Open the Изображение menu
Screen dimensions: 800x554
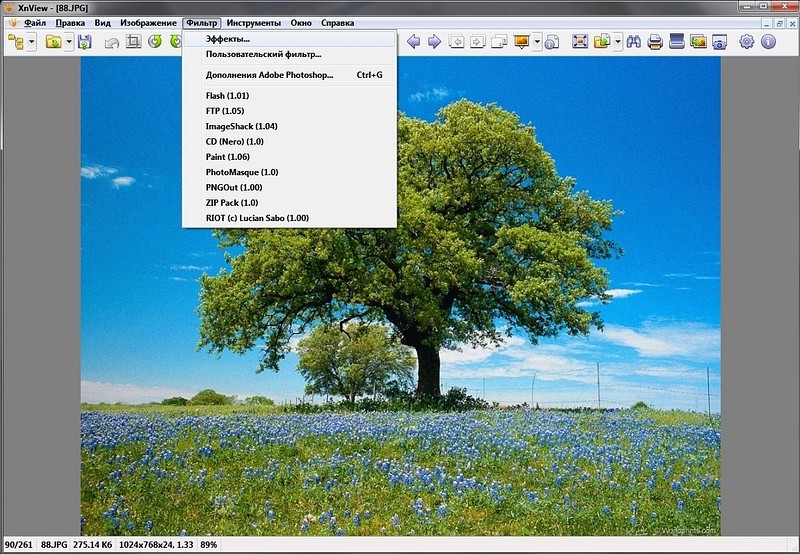(x=148, y=22)
